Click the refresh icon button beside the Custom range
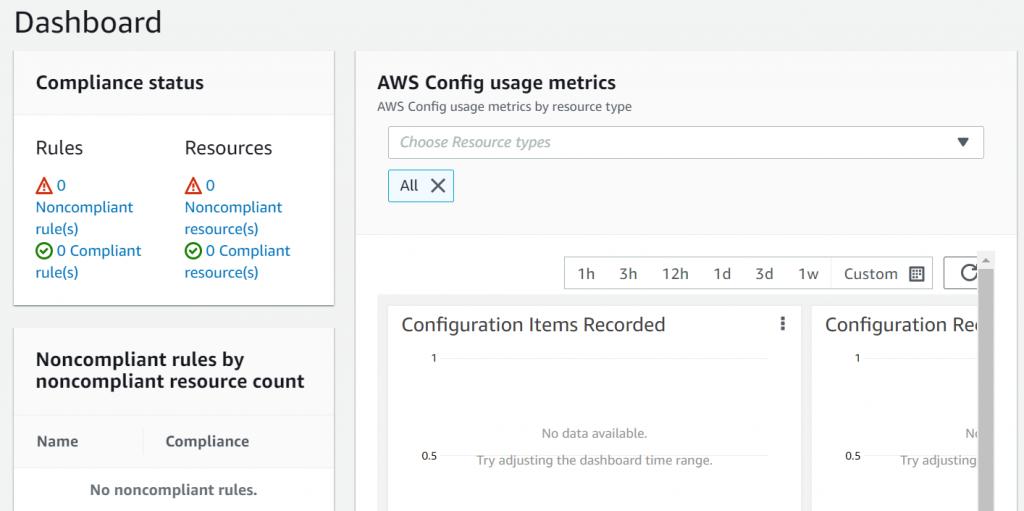This screenshot has height=511, width=1024. [960, 273]
